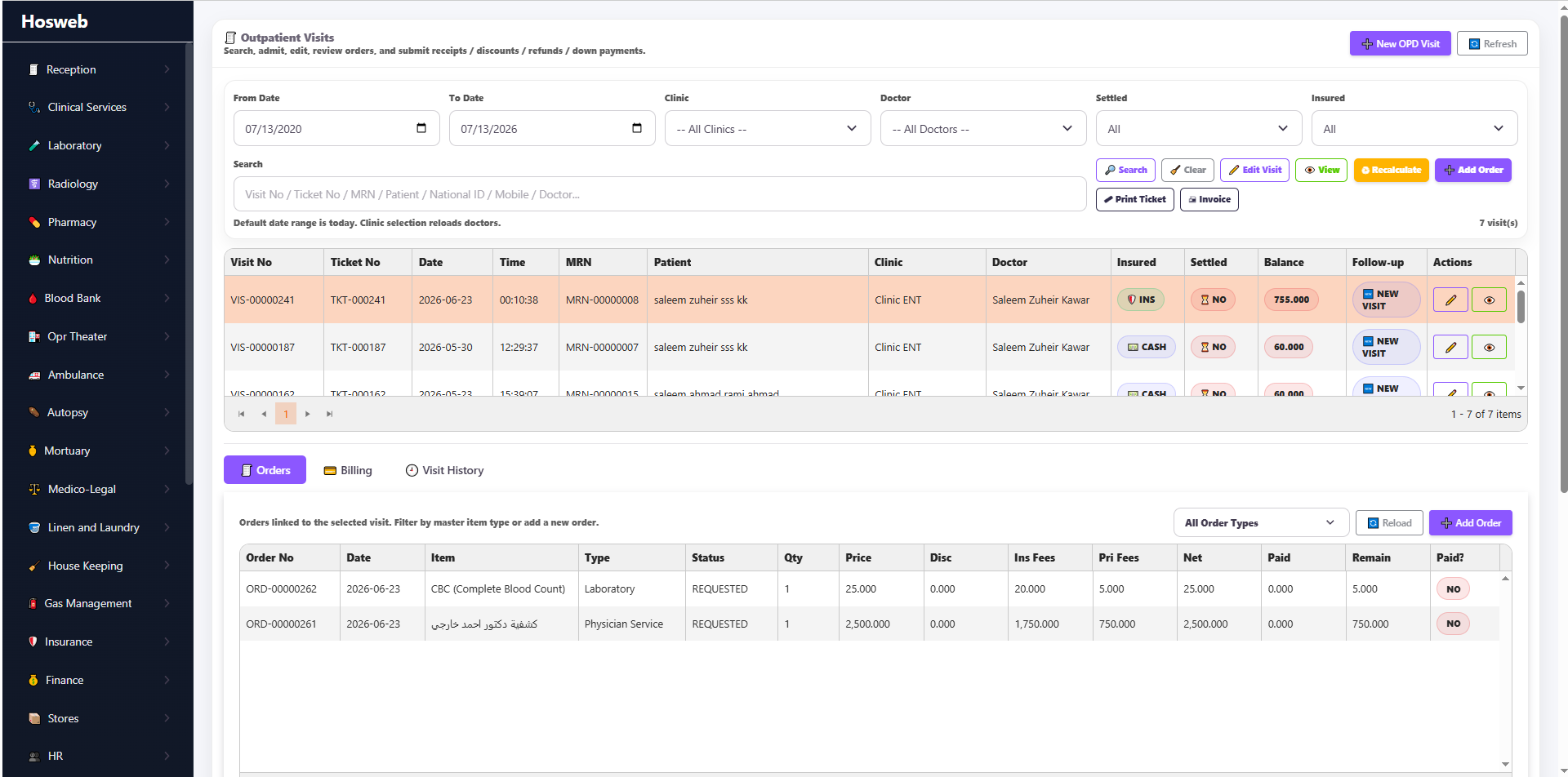Open the All Order Types dropdown

click(x=1261, y=522)
